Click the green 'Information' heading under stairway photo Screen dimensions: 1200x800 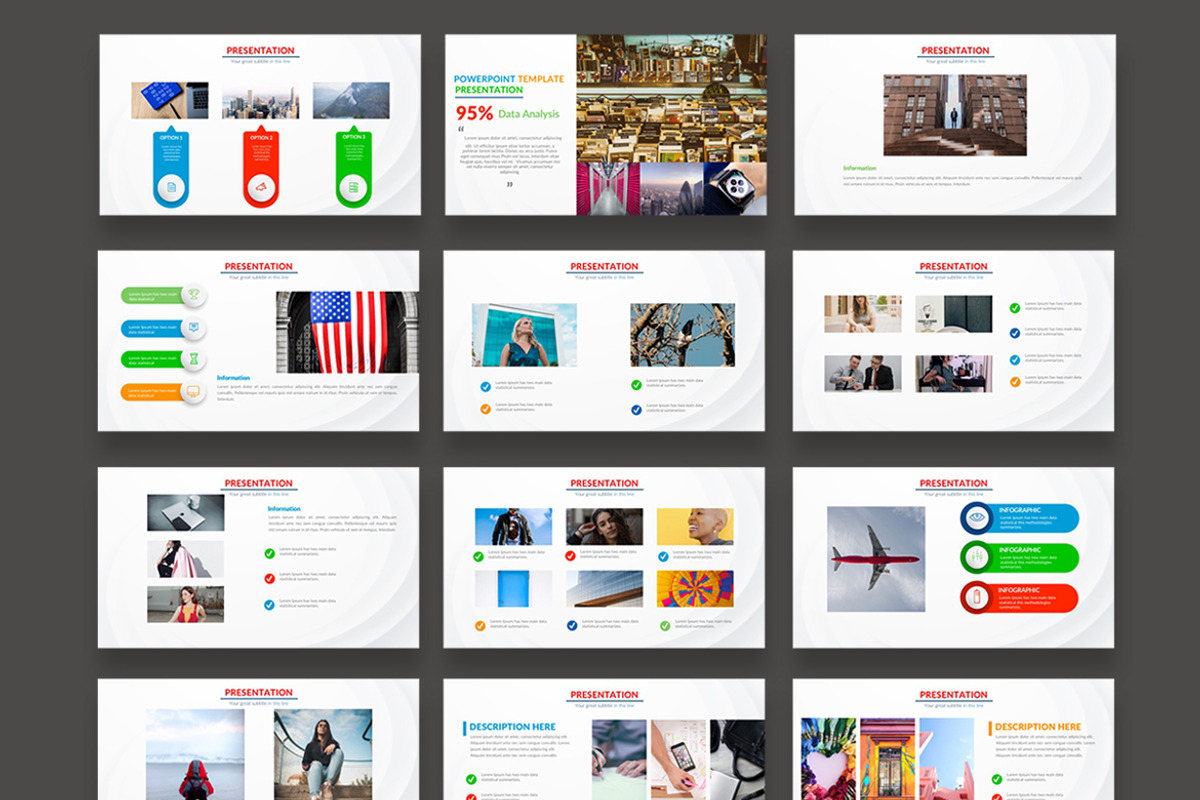click(859, 168)
